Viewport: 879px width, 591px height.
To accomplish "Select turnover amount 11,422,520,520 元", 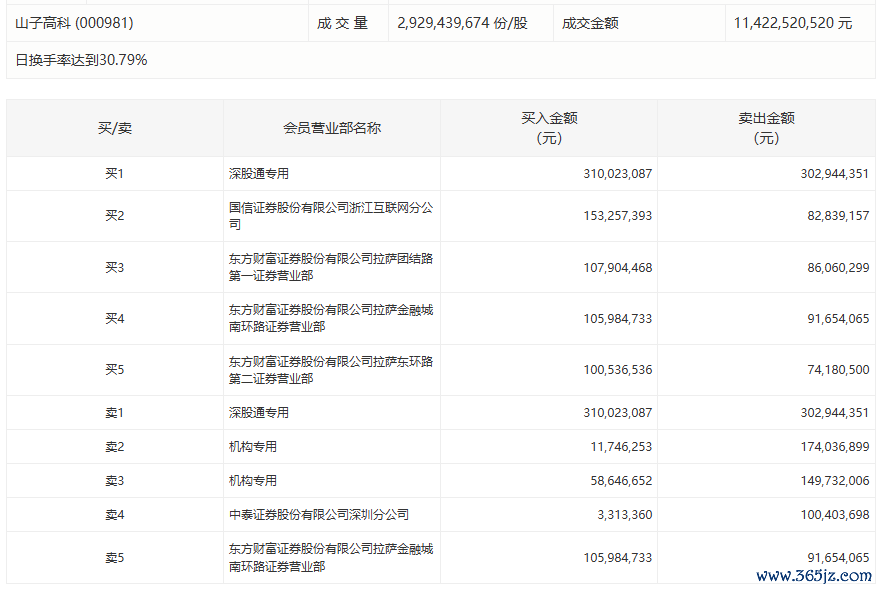I will [x=793, y=23].
